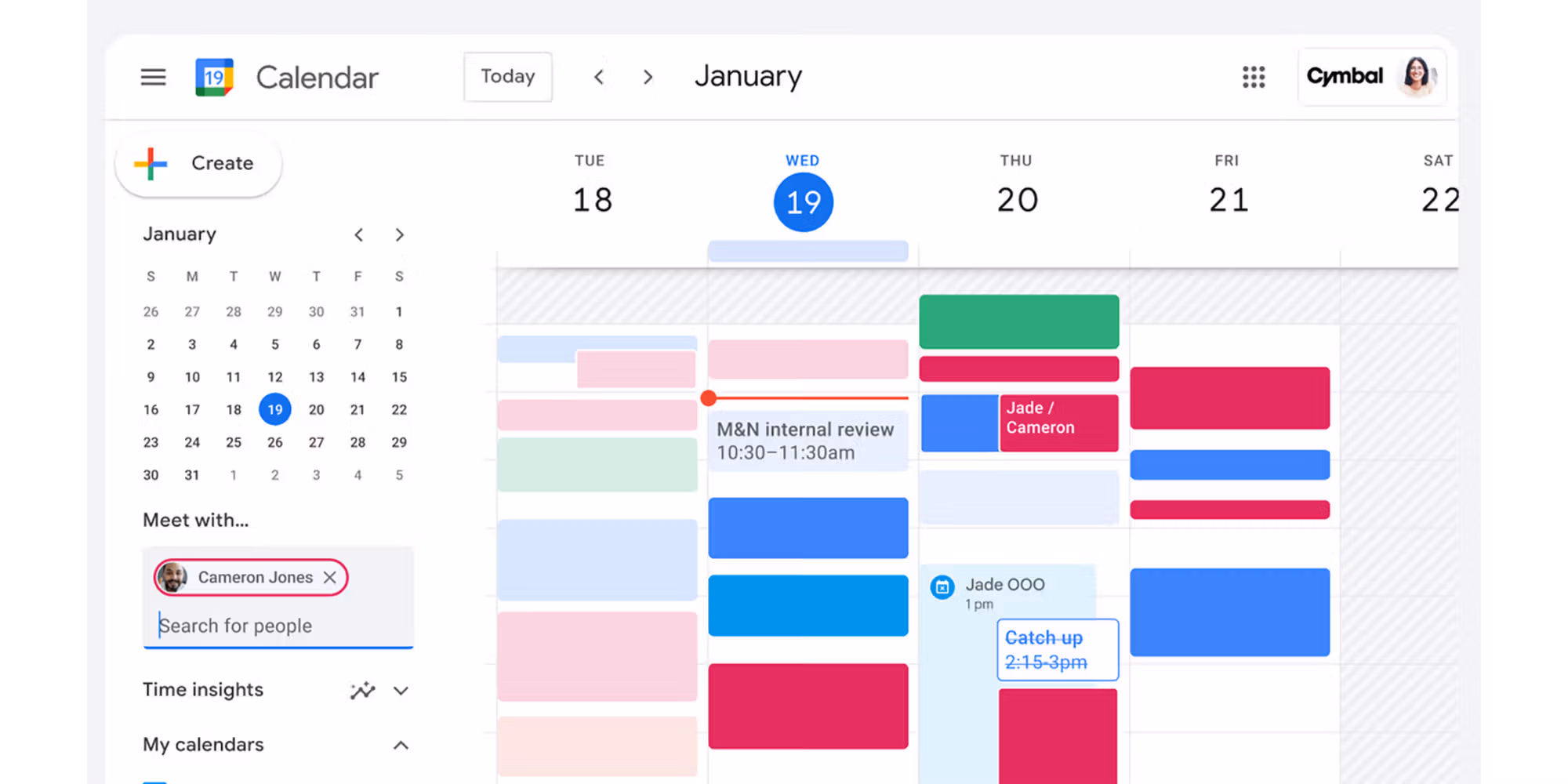Click the large red event at Wednesday bottom

tap(808, 706)
